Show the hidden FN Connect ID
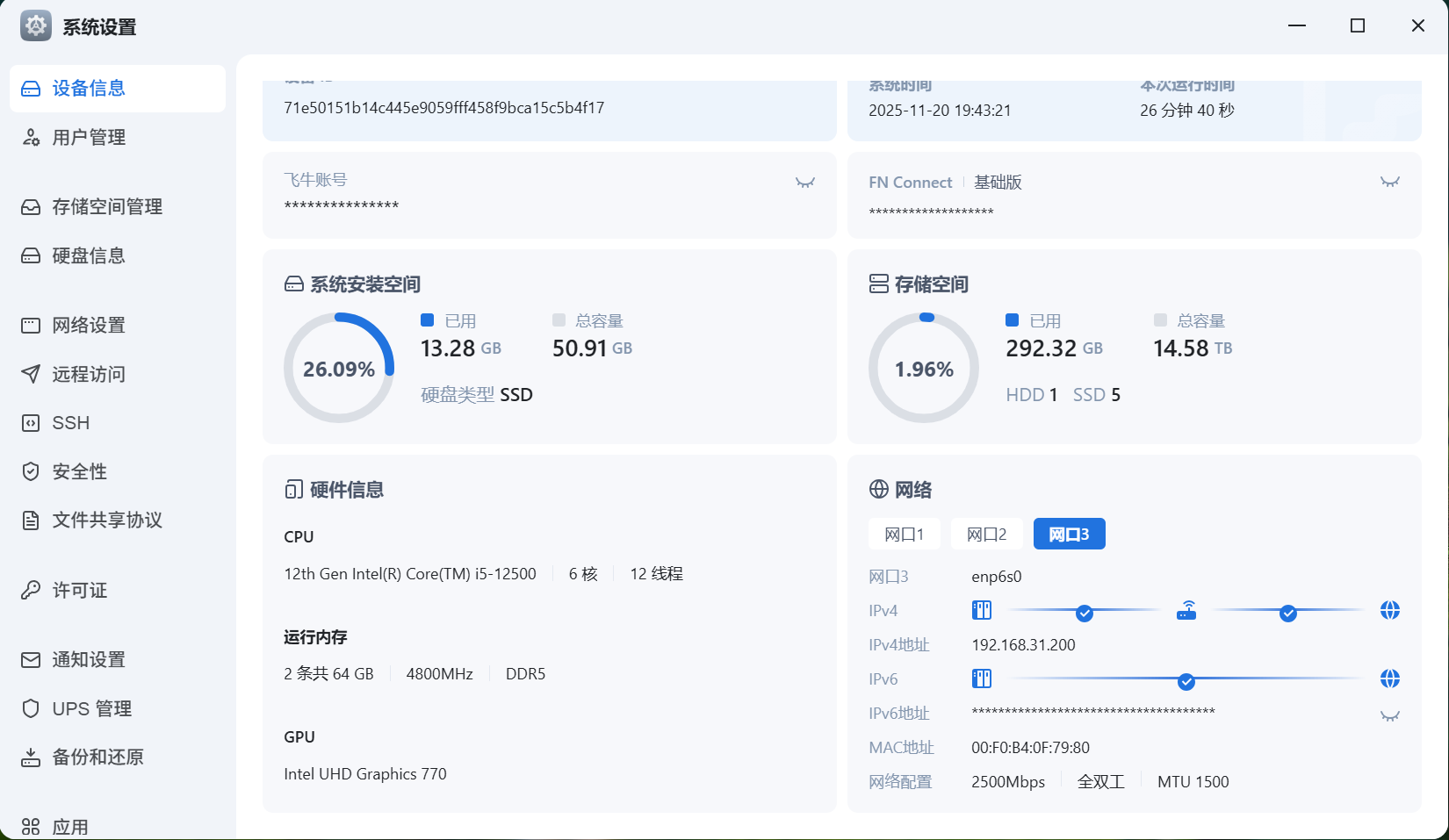 1389,183
